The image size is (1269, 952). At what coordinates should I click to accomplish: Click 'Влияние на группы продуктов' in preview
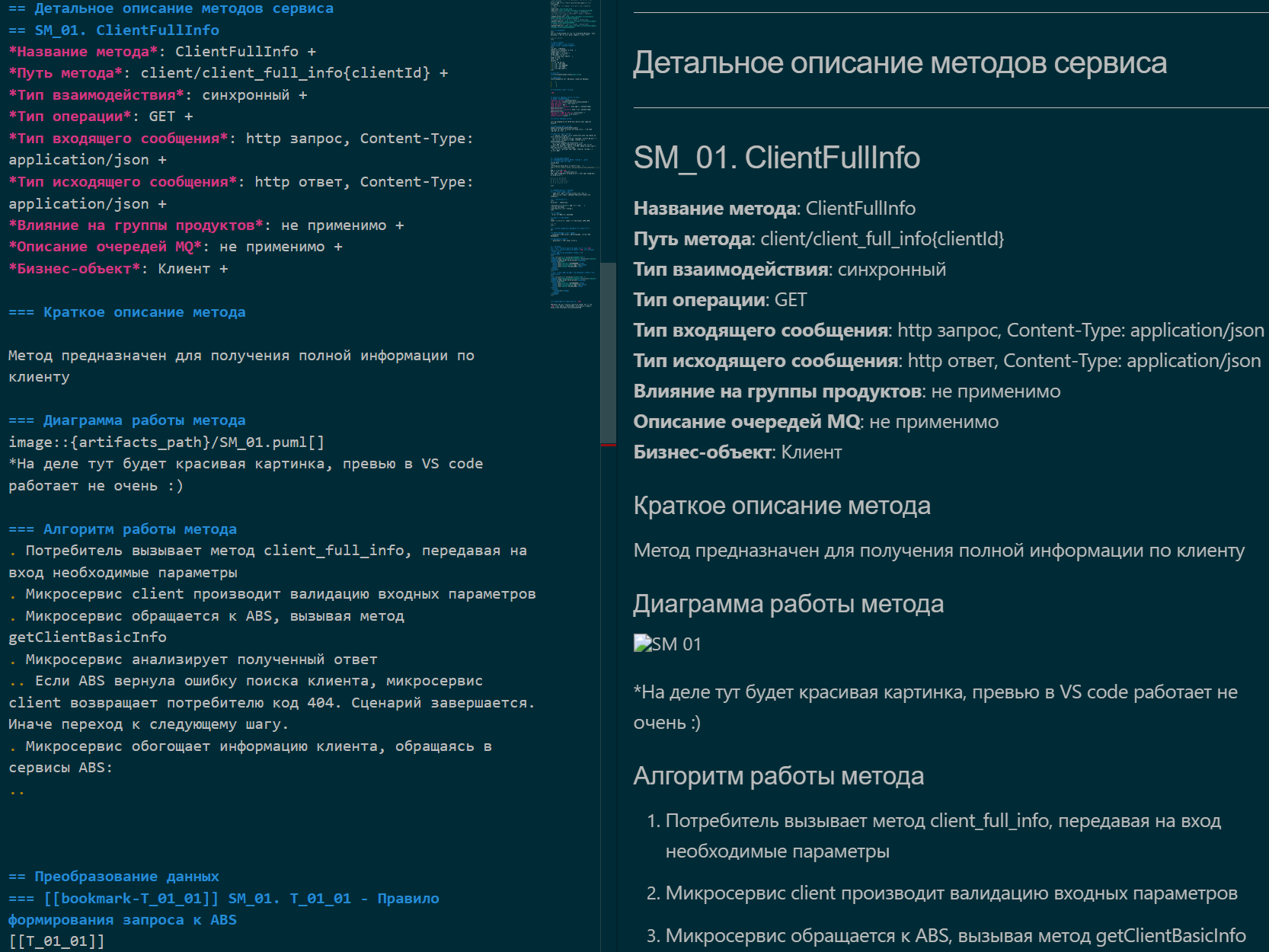(847, 391)
